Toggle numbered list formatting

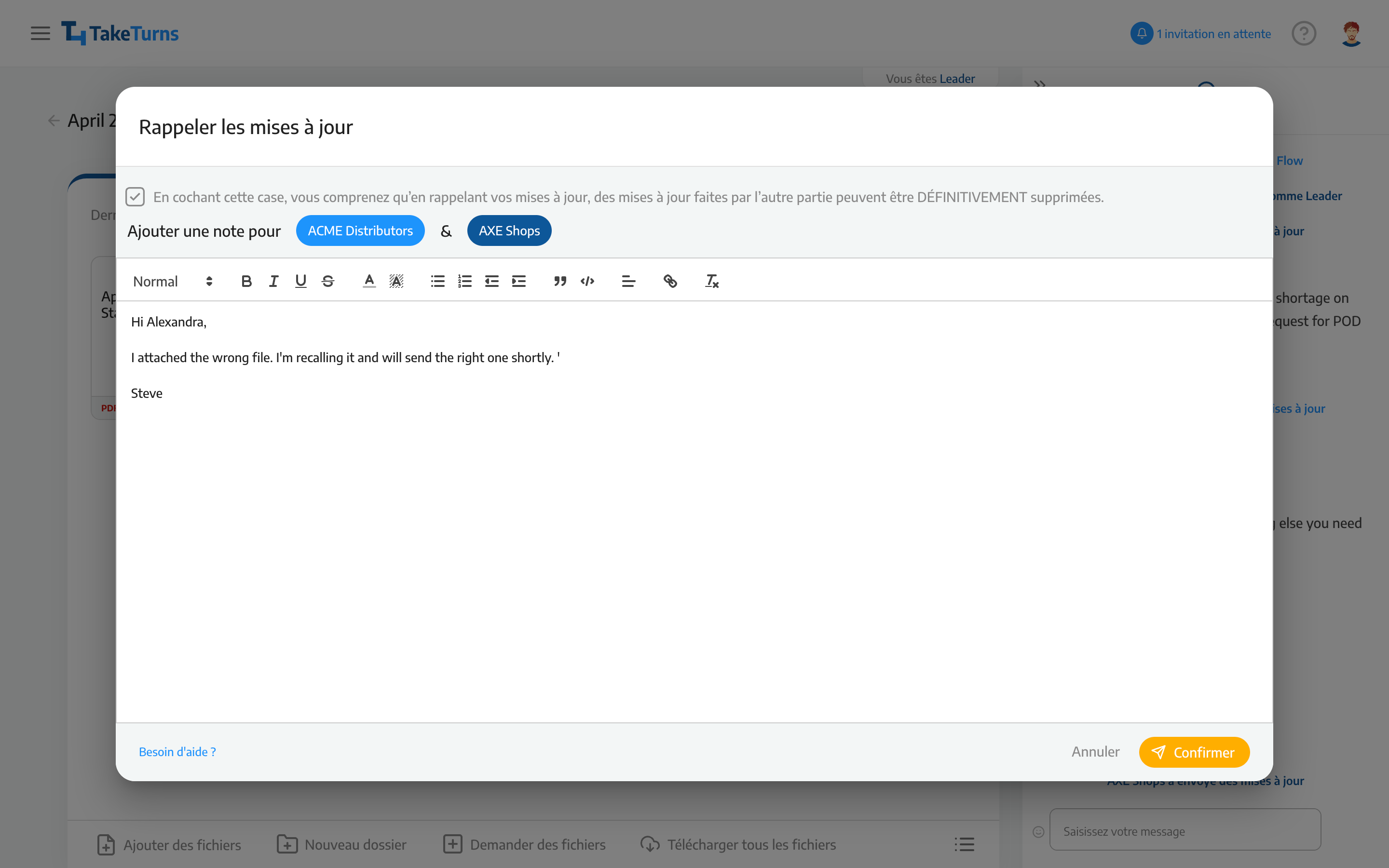tap(465, 281)
